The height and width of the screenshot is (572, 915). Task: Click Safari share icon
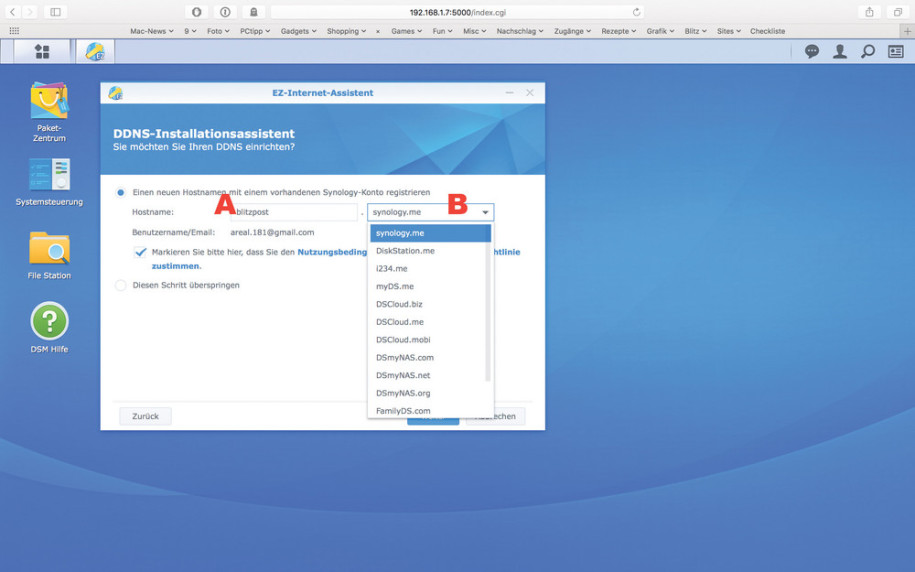coord(869,12)
